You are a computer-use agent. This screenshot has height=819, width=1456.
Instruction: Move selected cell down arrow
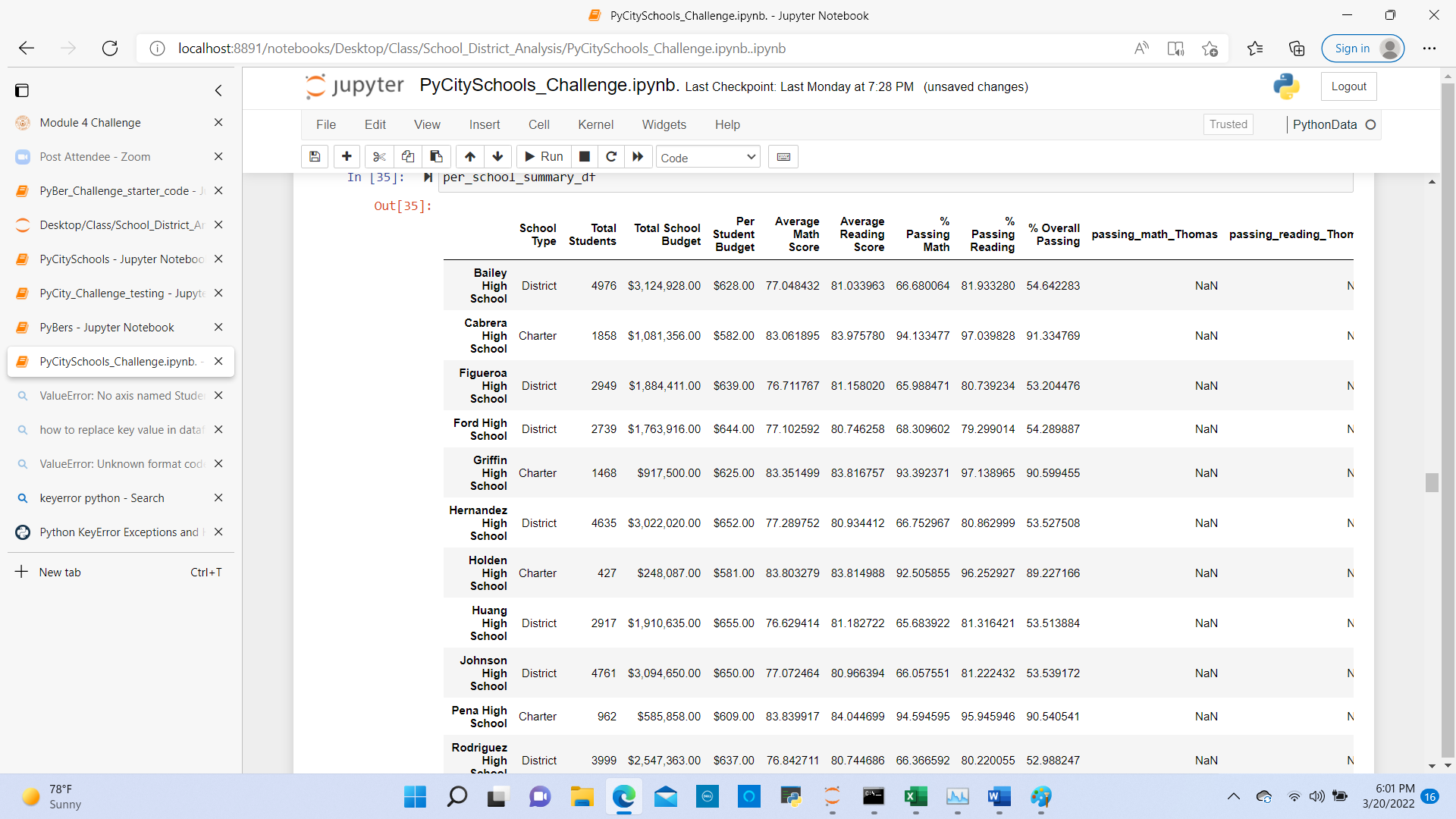[x=497, y=157]
